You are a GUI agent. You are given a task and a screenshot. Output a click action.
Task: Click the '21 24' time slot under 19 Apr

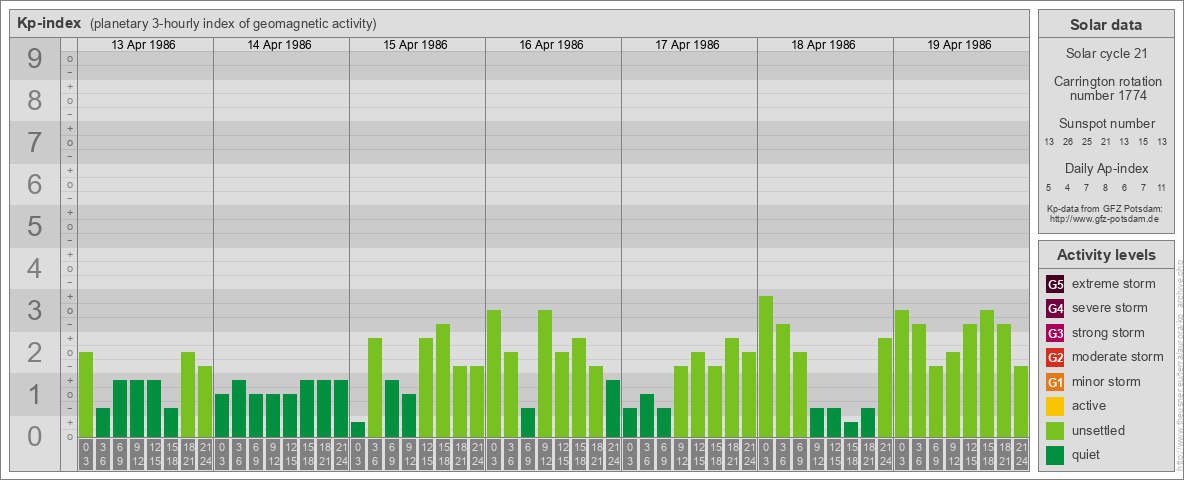click(1021, 455)
